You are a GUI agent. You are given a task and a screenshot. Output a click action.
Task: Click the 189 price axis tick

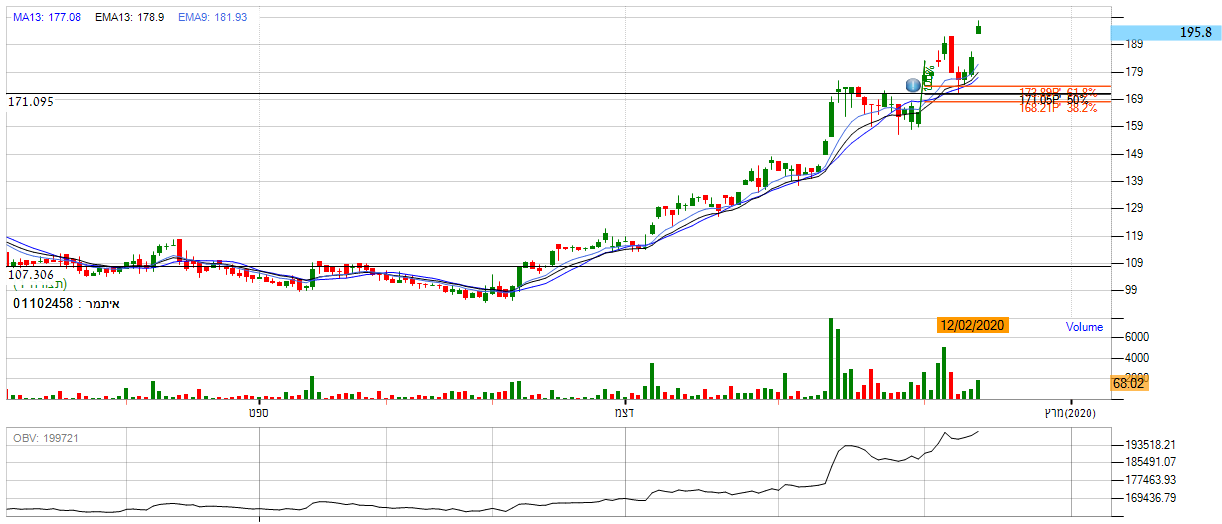(x=1134, y=45)
